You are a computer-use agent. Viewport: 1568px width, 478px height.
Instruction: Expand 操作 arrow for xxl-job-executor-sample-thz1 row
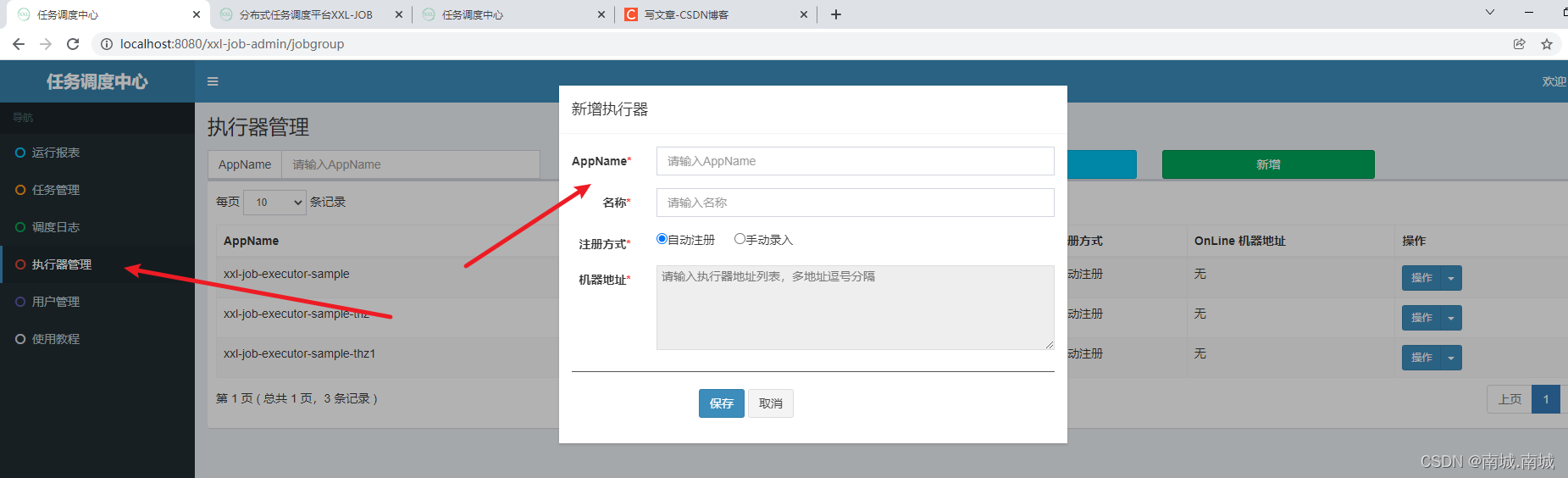[1451, 358]
